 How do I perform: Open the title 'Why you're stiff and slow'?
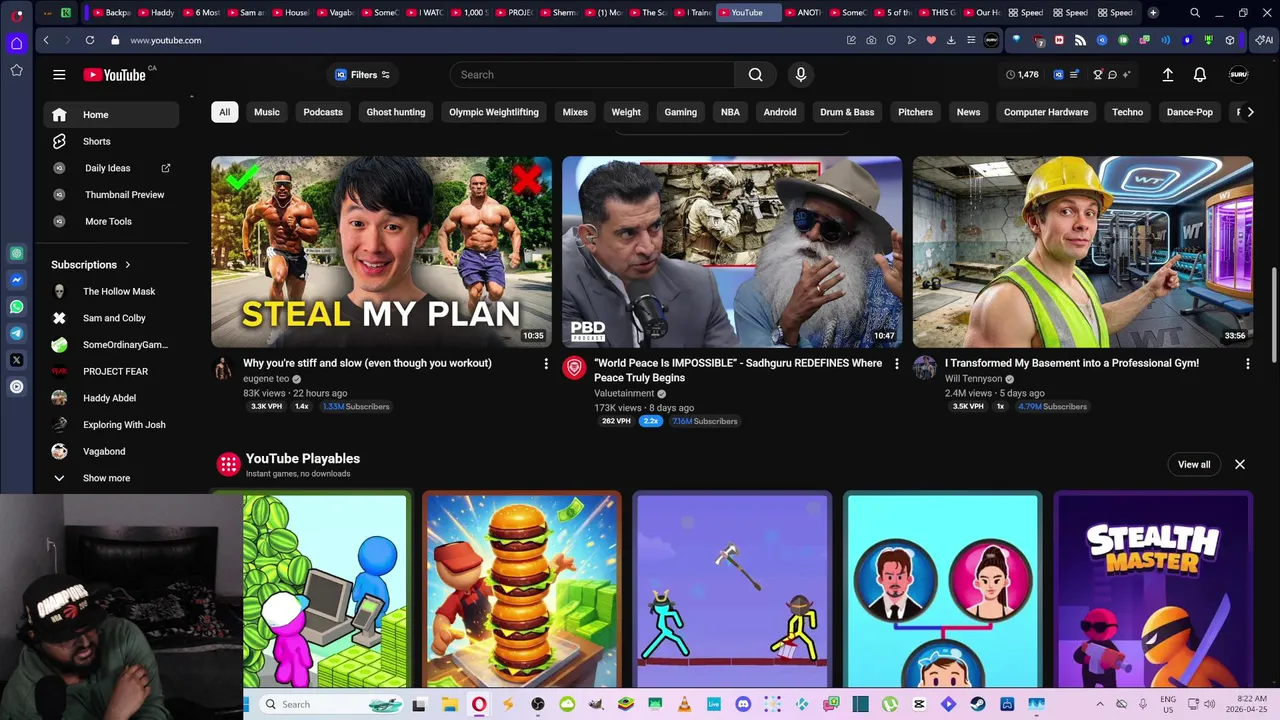click(x=367, y=363)
